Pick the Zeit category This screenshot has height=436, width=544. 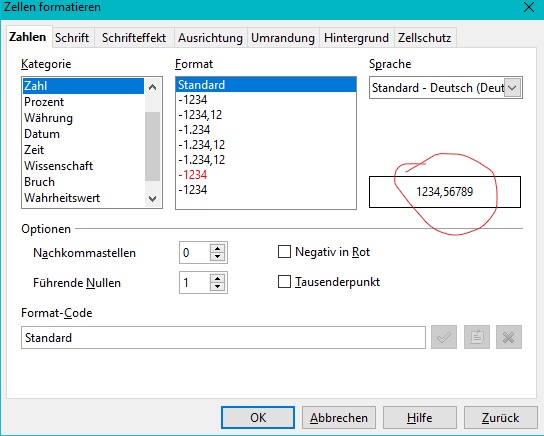coord(83,150)
